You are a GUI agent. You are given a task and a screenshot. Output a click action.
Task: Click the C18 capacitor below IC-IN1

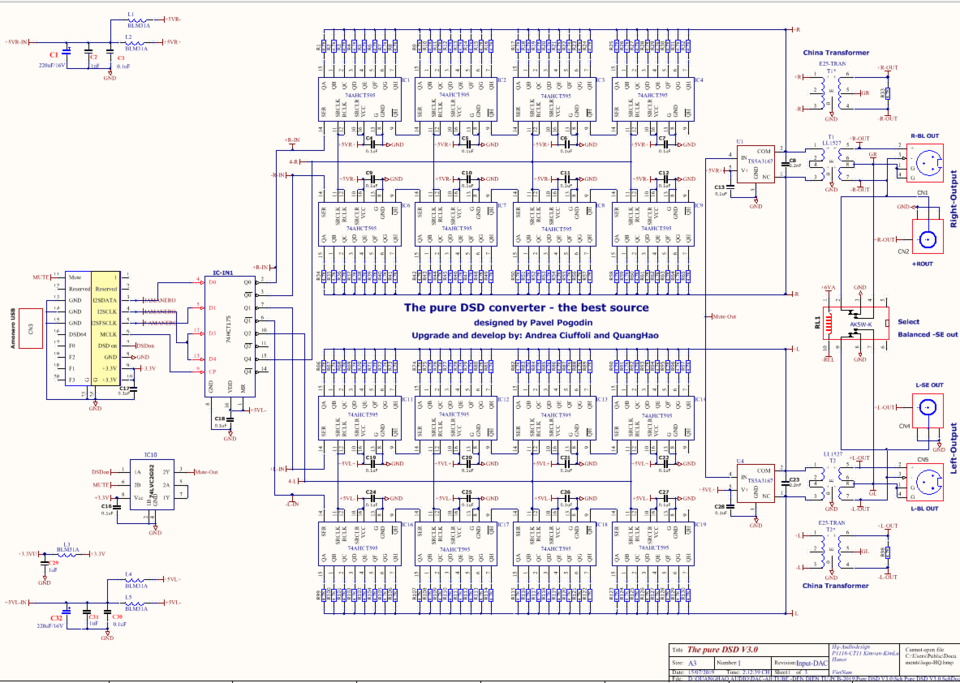230,420
